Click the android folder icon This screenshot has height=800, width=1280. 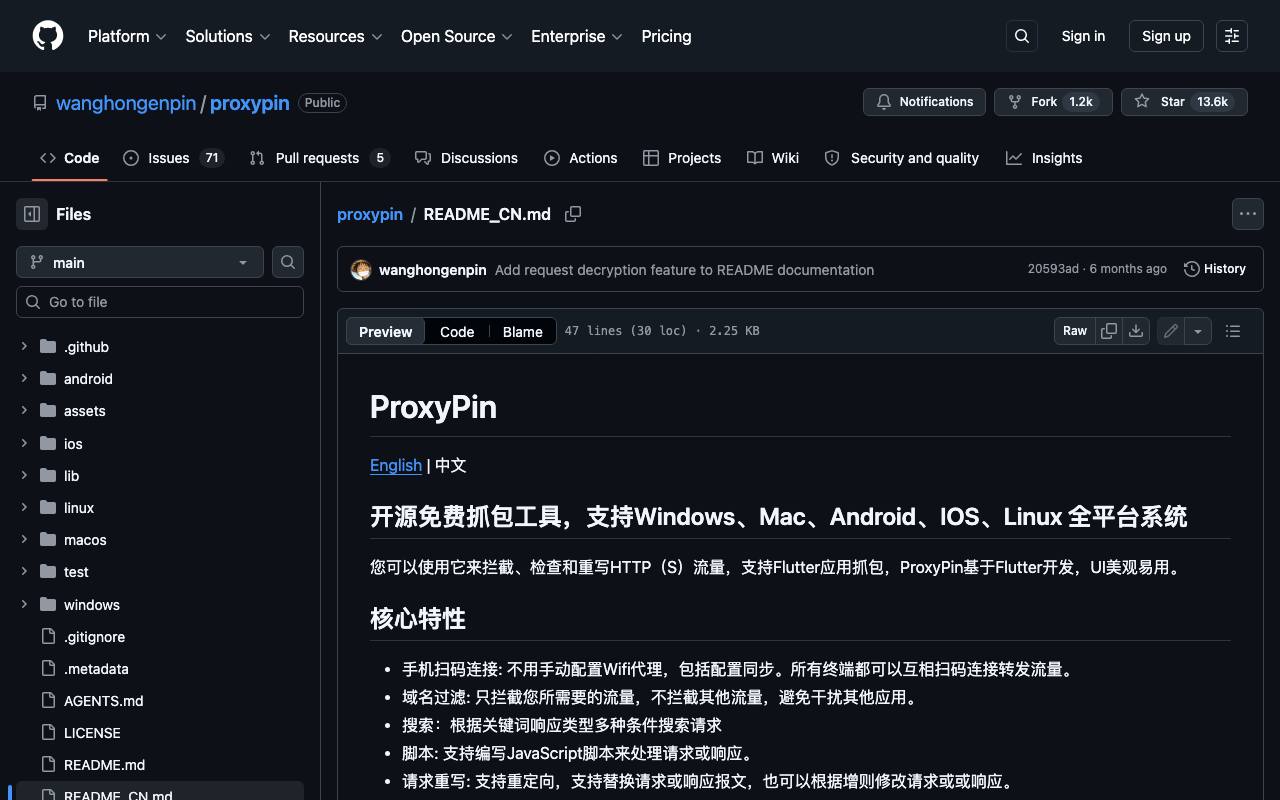pos(48,379)
